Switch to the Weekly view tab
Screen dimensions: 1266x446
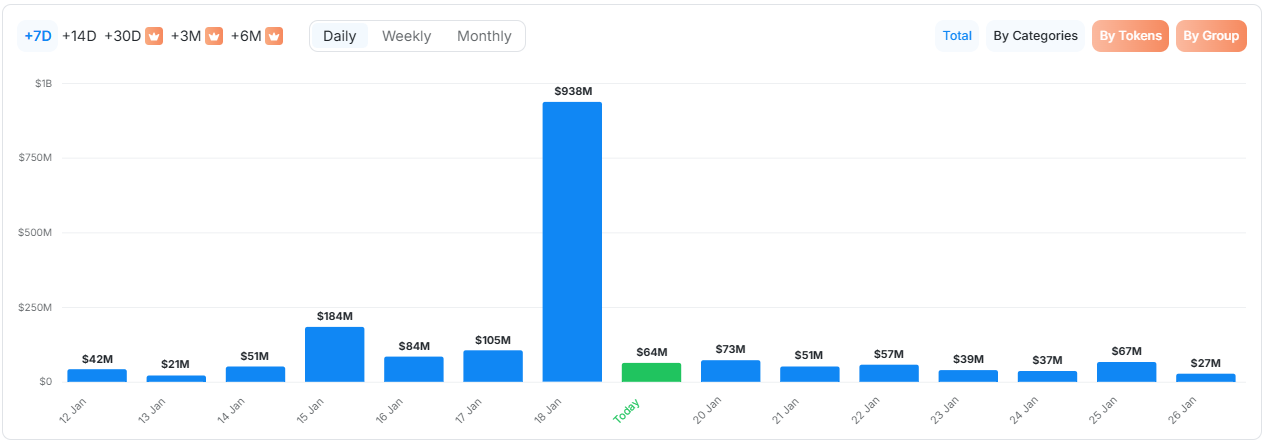[x=406, y=36]
